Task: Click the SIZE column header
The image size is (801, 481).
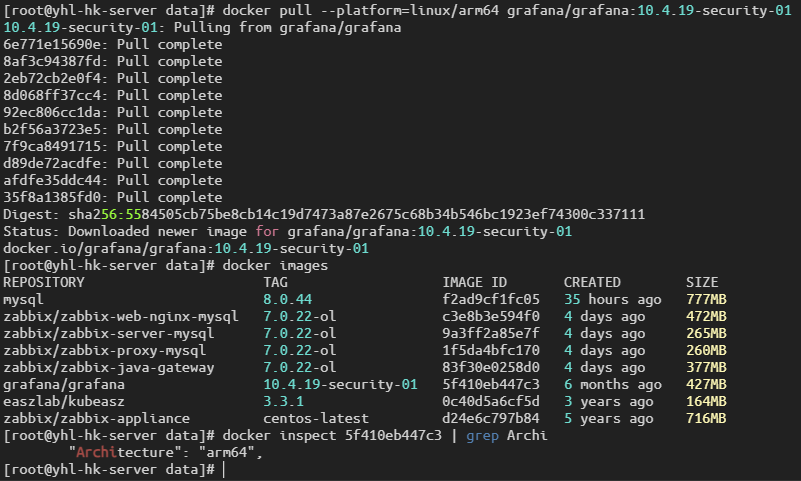Action: pyautogui.click(x=702, y=282)
